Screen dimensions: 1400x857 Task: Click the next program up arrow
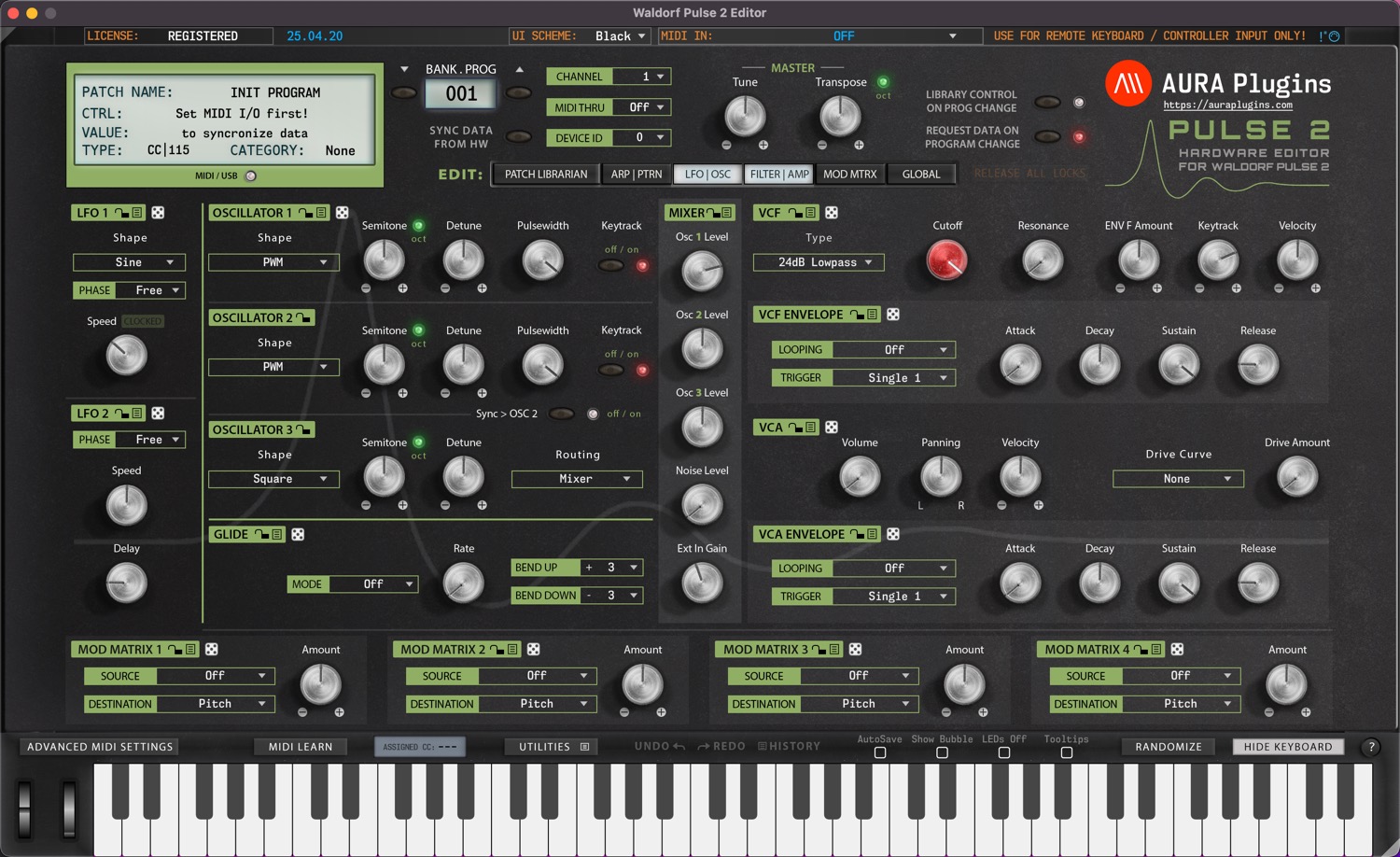click(520, 69)
